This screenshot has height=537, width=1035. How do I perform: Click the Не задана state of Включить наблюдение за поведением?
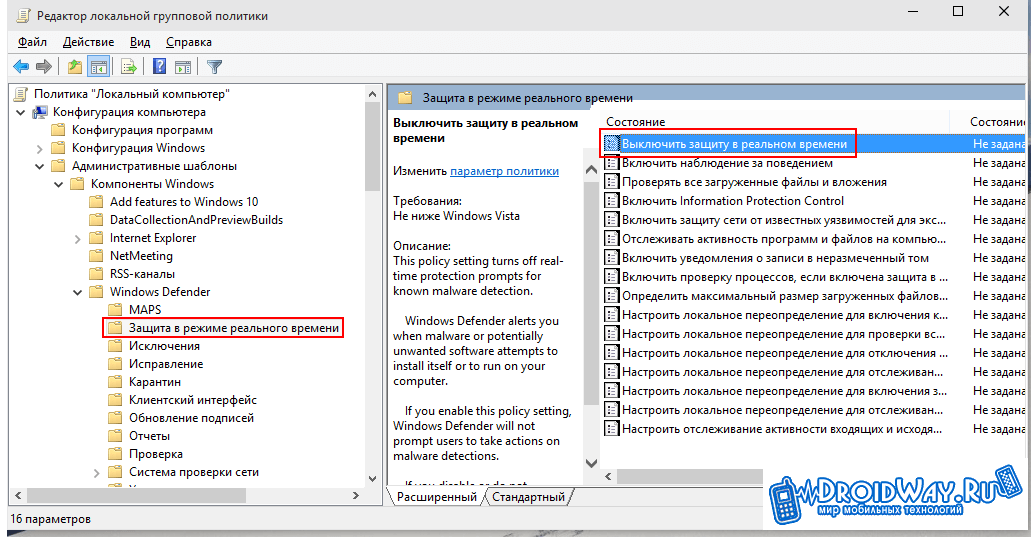tap(999, 163)
